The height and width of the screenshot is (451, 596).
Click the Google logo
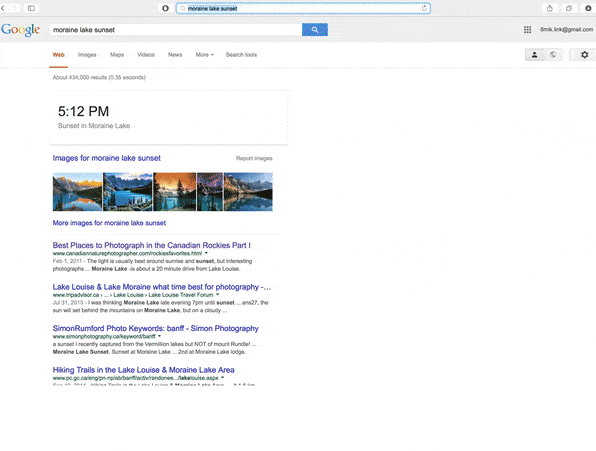coord(21,30)
